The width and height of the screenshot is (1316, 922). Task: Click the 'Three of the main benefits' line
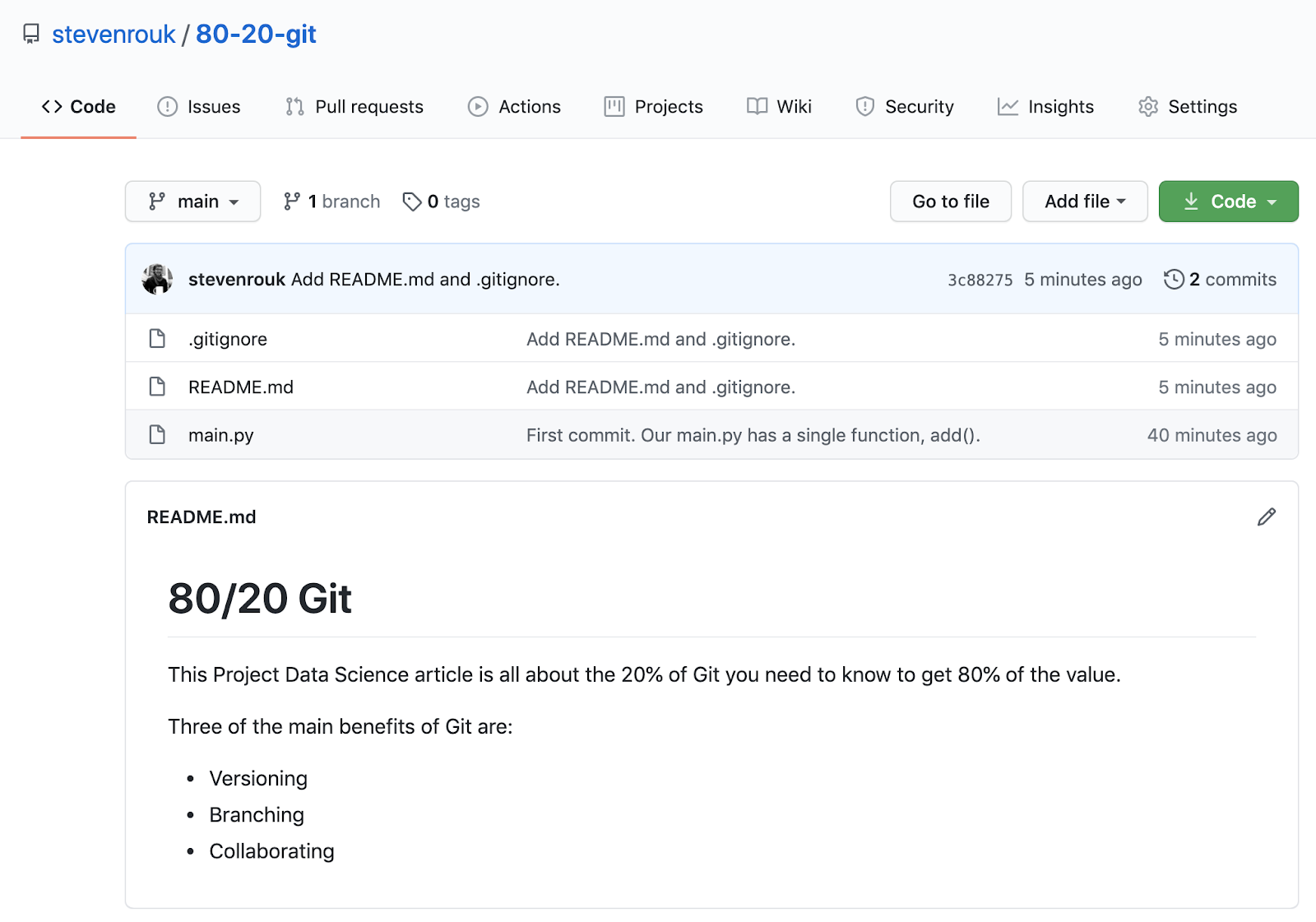tap(341, 726)
